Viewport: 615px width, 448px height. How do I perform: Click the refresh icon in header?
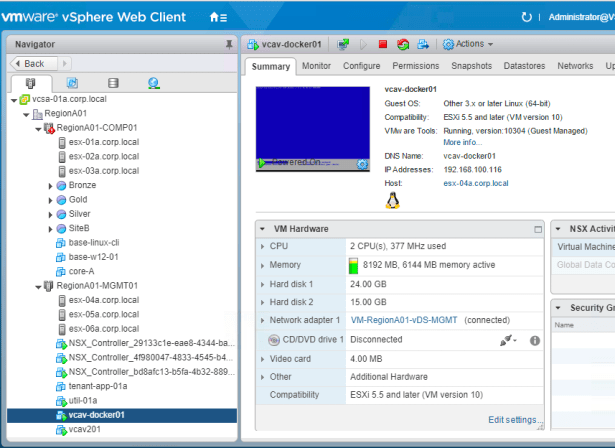pyautogui.click(x=526, y=17)
